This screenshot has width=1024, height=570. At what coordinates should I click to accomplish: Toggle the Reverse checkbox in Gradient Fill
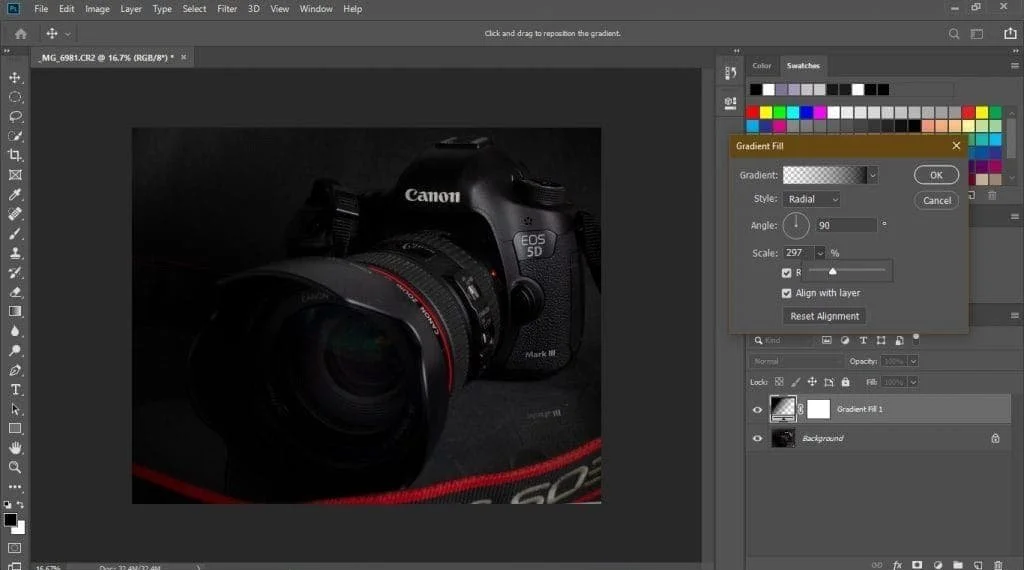click(x=786, y=273)
